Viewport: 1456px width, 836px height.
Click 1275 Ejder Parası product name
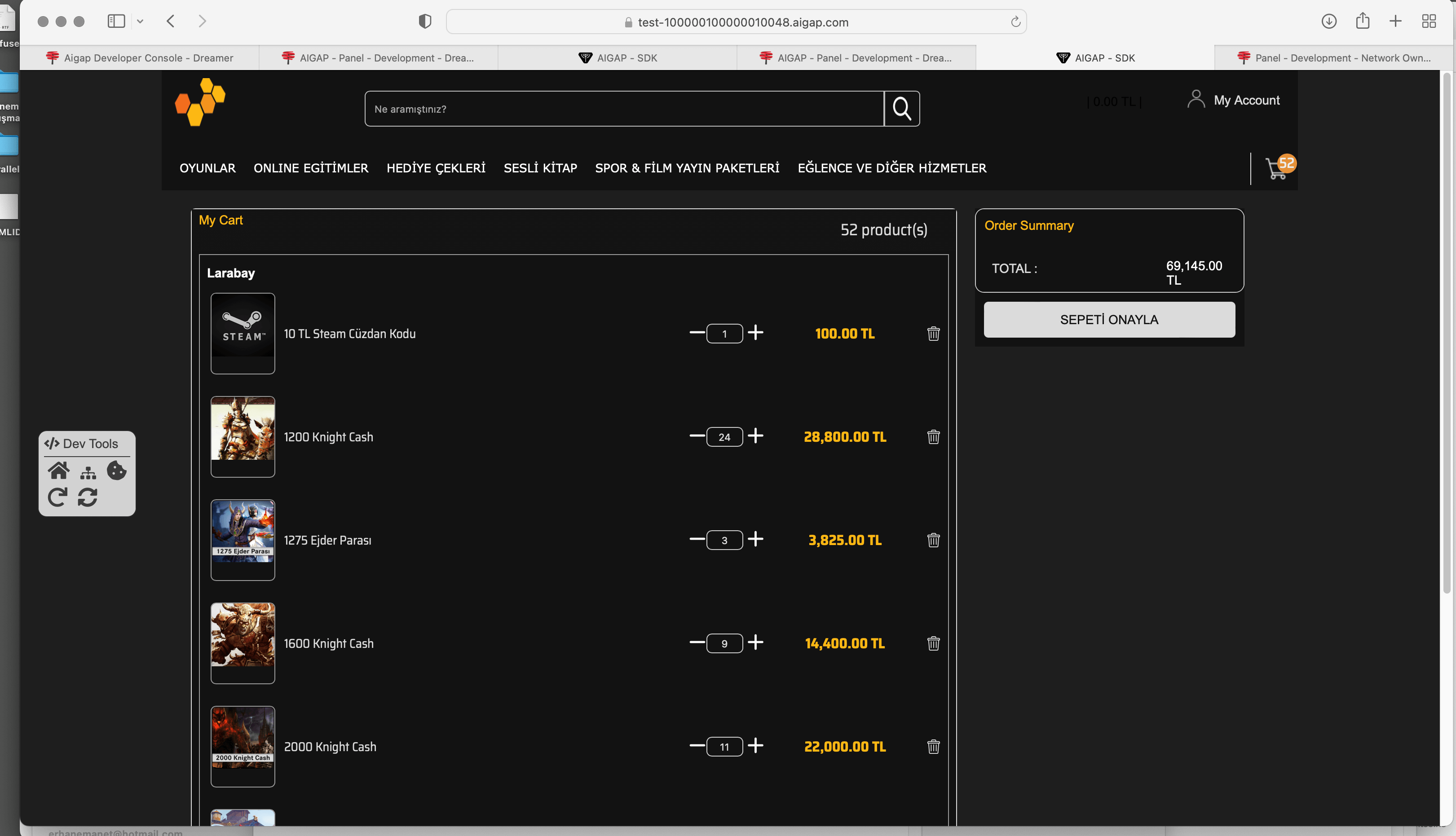tap(327, 540)
